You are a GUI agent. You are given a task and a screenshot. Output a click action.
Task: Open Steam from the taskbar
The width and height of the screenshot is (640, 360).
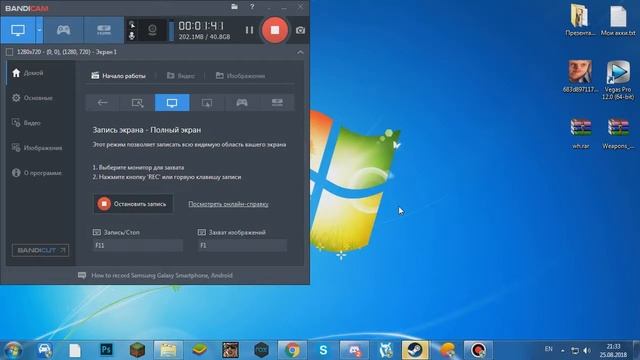coord(416,350)
